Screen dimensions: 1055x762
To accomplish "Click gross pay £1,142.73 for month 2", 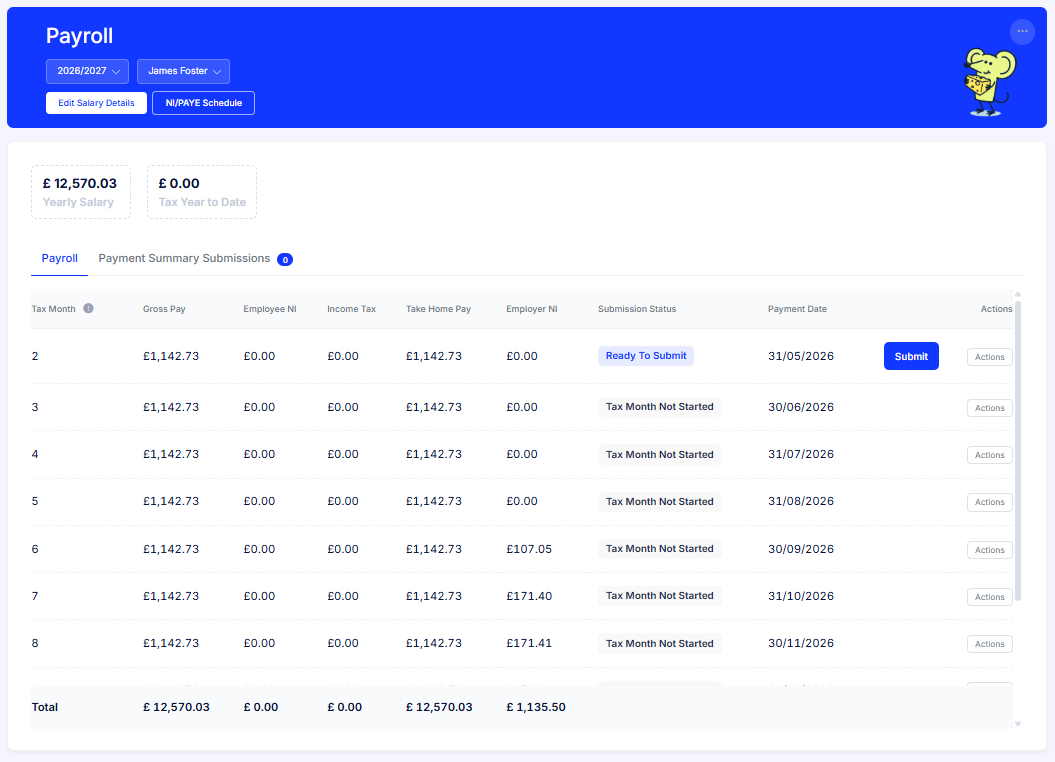I will point(171,356).
